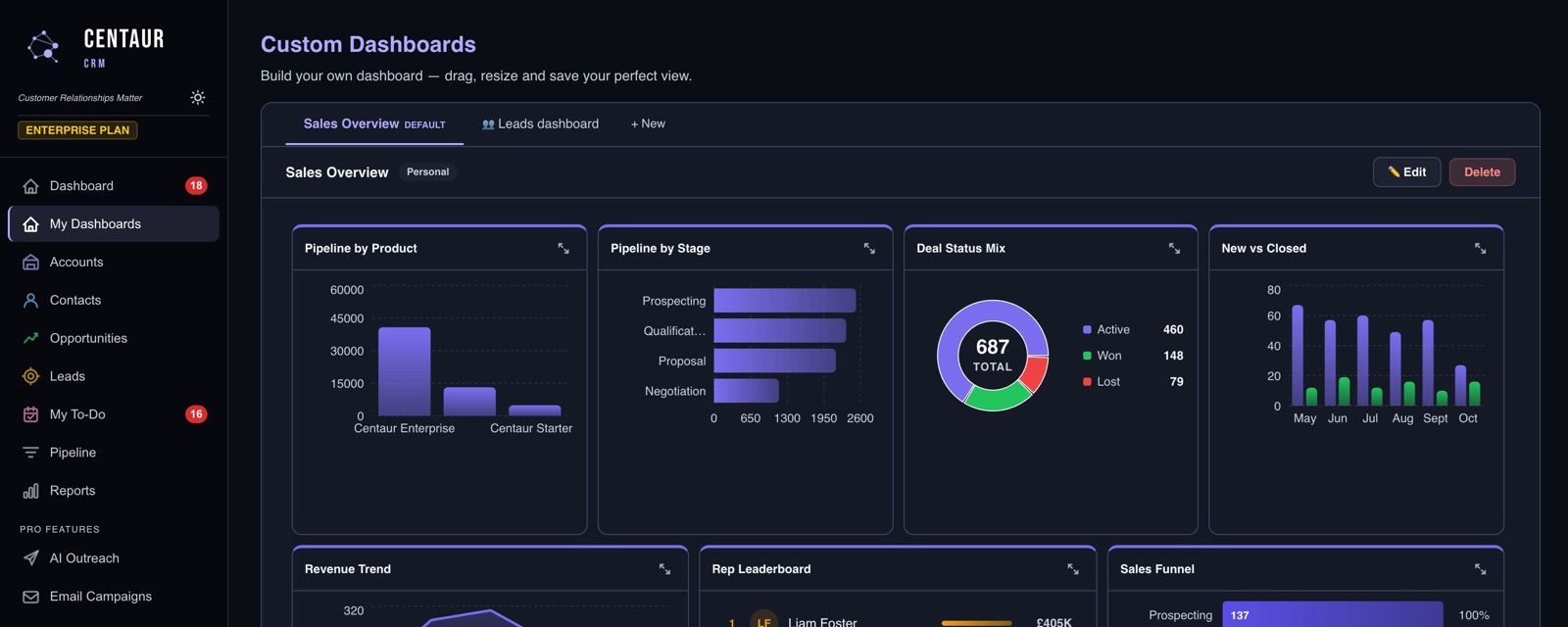1568x627 pixels.
Task: Open the Pipeline sidebar item
Action: pos(114,453)
